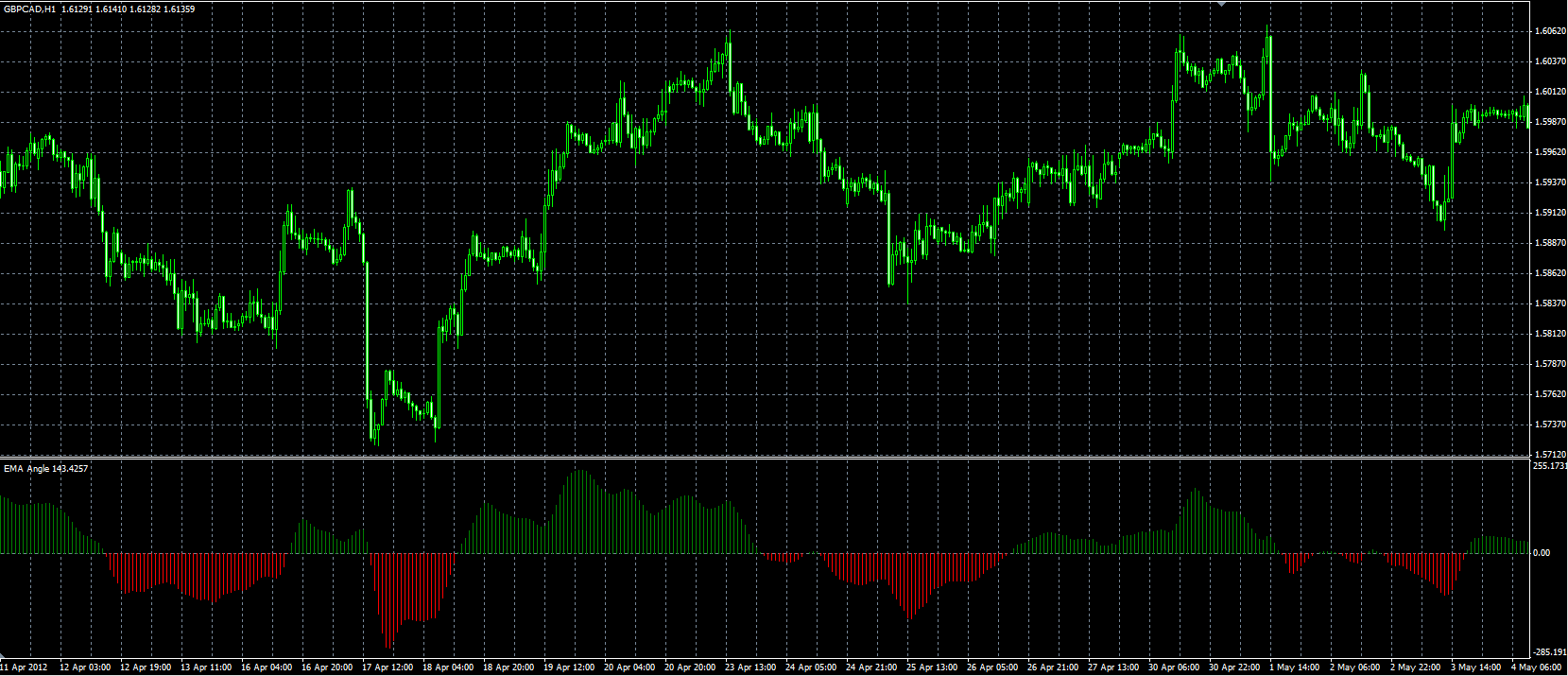Click the GBPCAD,H1 symbol title text
The height and width of the screenshot is (676, 1568).
30,9
